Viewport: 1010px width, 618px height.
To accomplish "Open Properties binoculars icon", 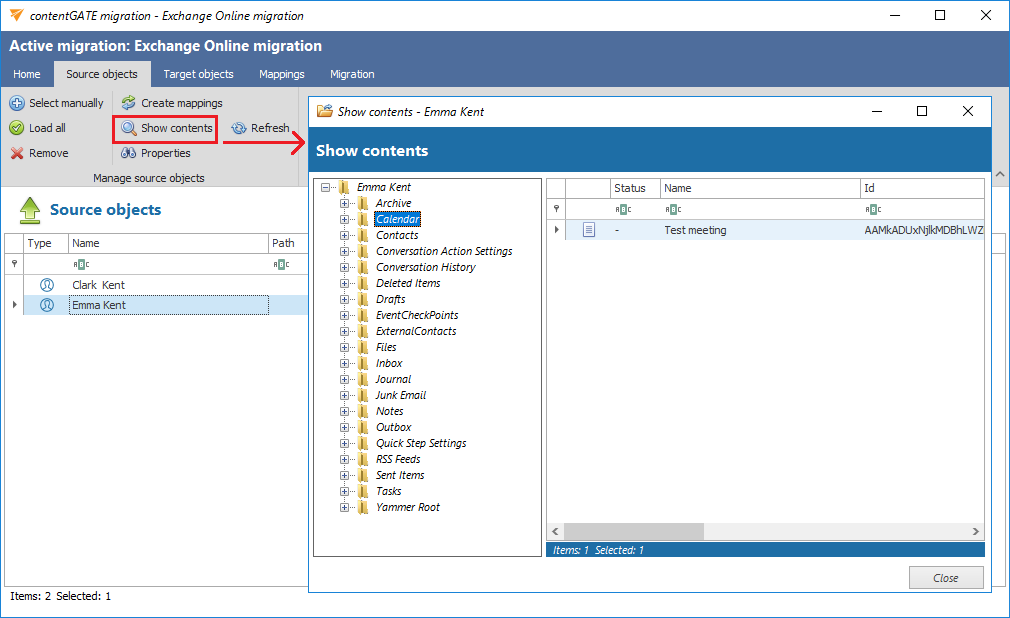I will (128, 153).
